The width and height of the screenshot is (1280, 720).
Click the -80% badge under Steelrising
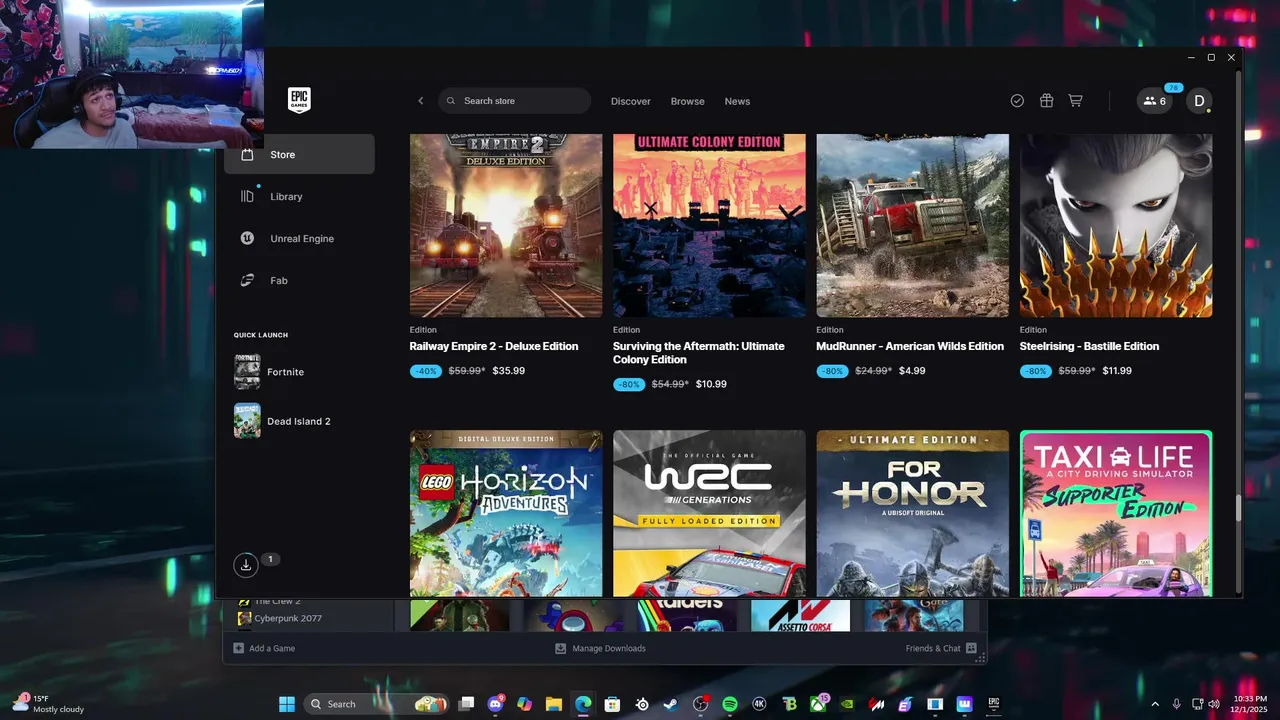click(1036, 371)
